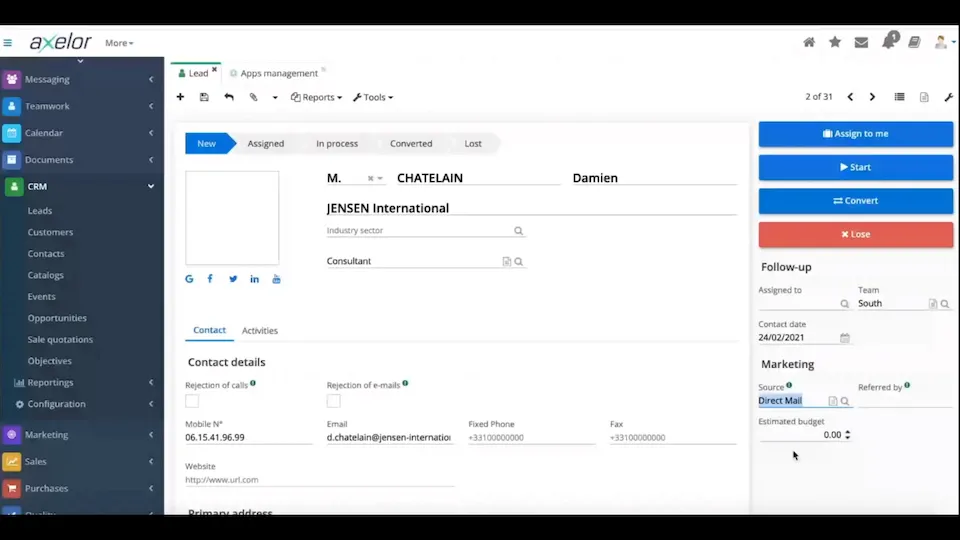Click the add new record plus icon
This screenshot has height=540, width=960.
[x=180, y=97]
